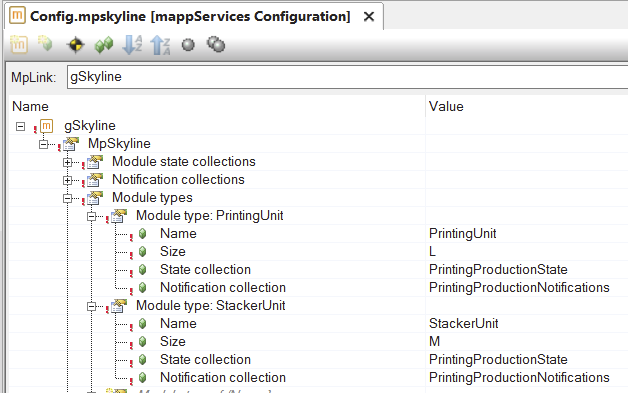
Task: Focus the MpLink input field
Action: [x=347, y=77]
